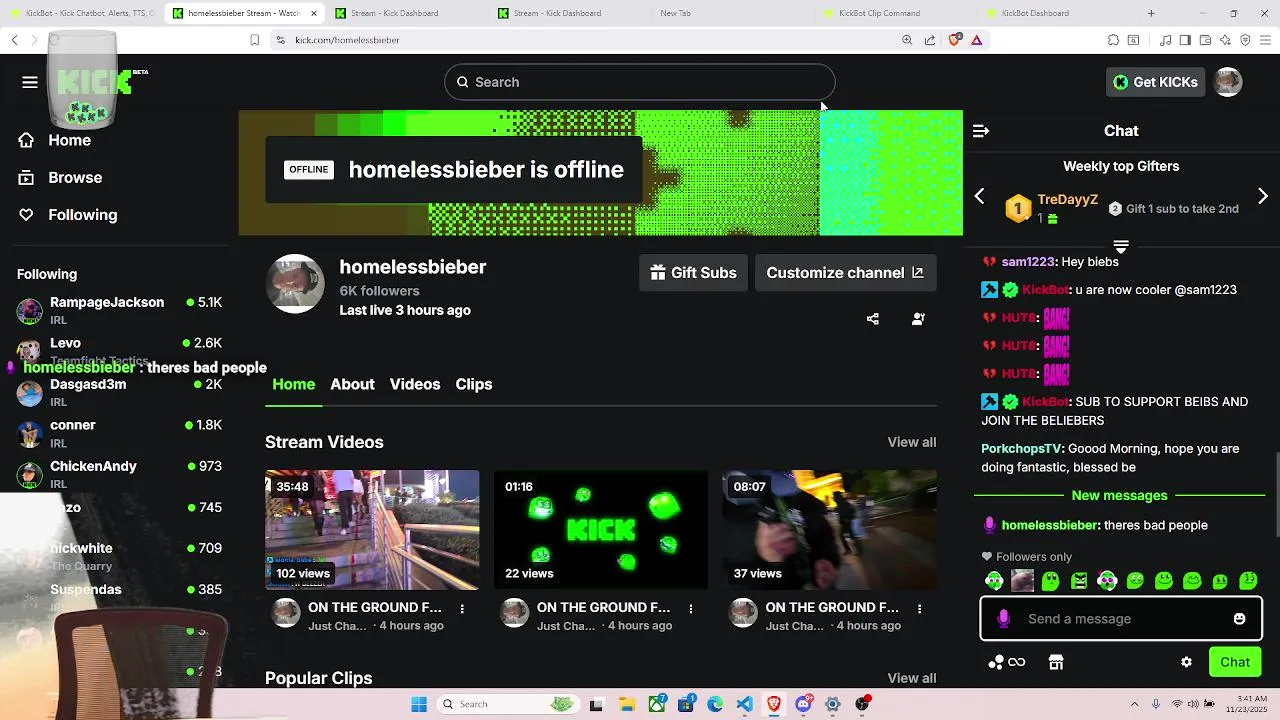1280x720 pixels.
Task: Open the Kick shop storefront icon
Action: coord(1055,662)
